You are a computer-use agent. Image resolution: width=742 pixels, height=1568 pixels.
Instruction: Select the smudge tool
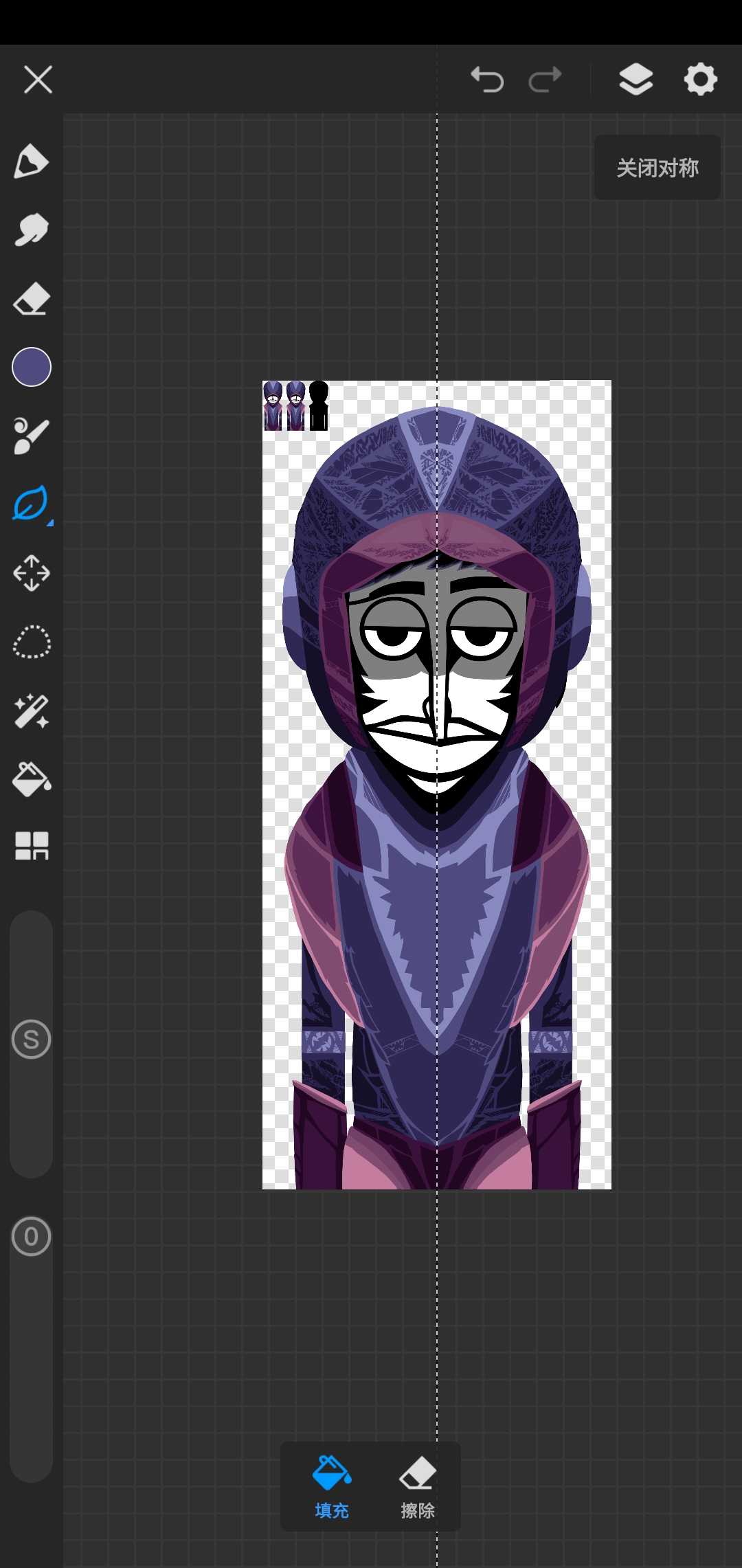coord(32,229)
